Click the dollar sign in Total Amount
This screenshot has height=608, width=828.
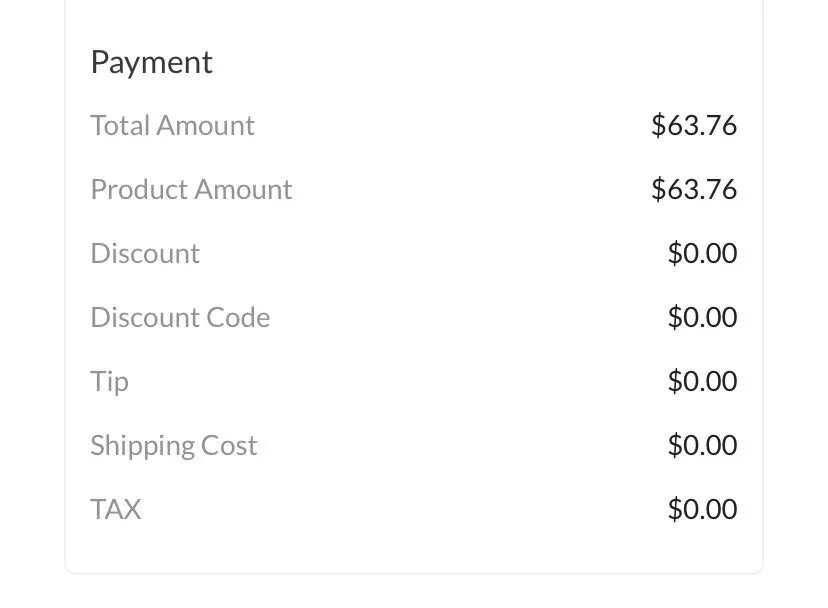pos(658,126)
